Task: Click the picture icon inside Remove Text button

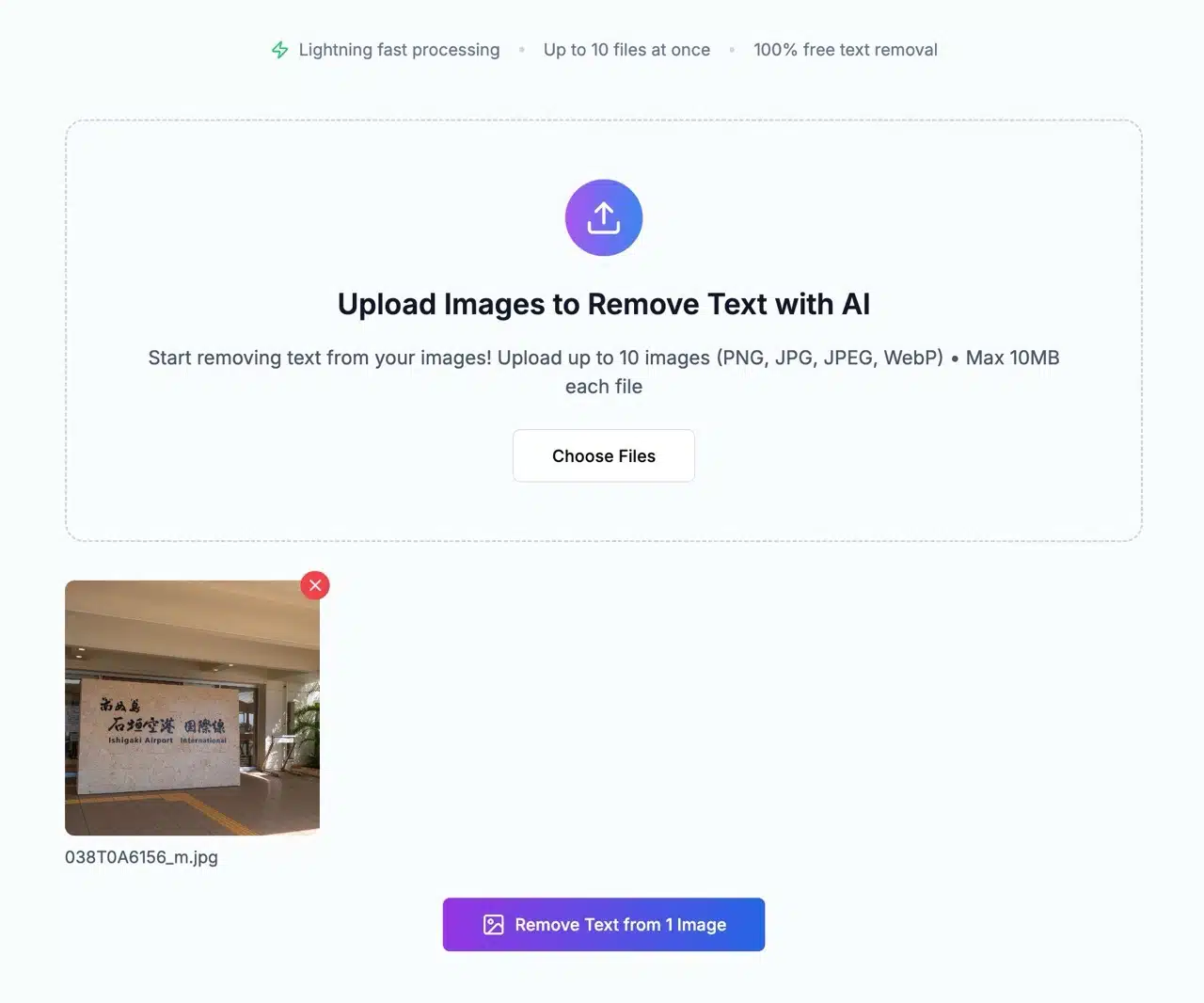Action: [x=494, y=925]
